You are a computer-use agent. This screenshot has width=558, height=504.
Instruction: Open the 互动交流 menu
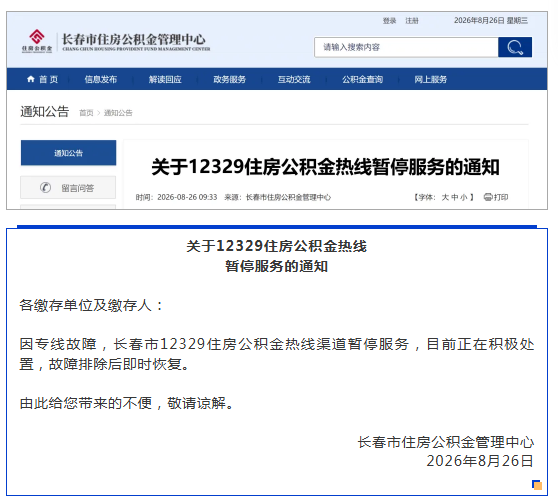coord(294,79)
